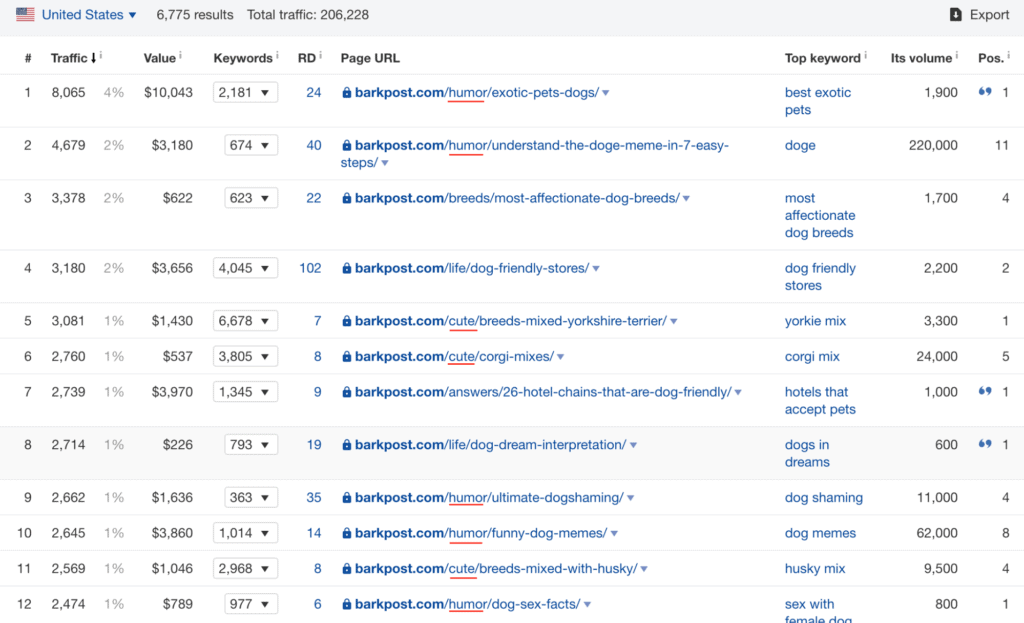Click the RD value 35 link
1024x623 pixels.
click(x=314, y=498)
